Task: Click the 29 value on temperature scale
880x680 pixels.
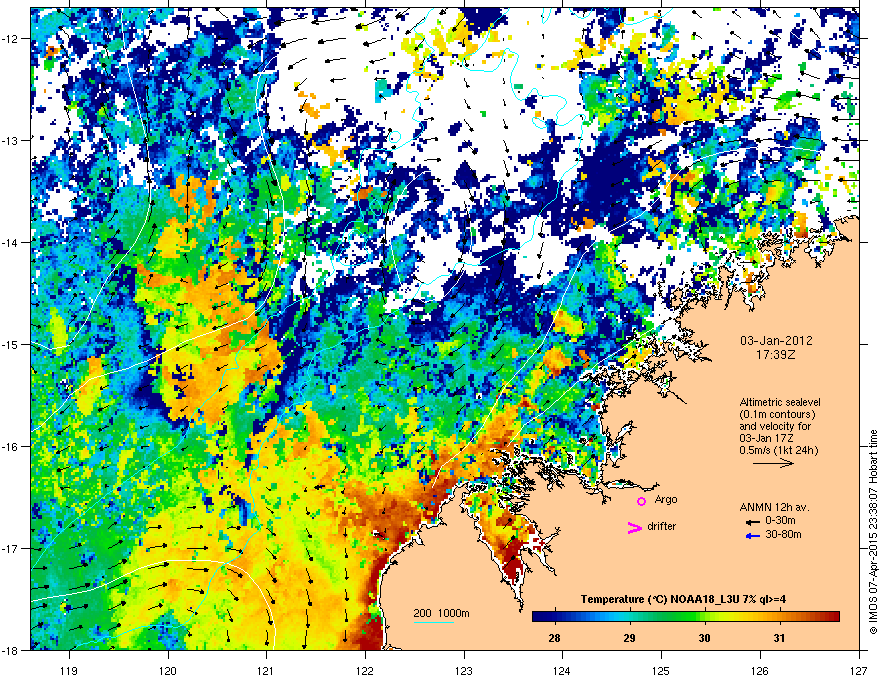Action: (x=630, y=638)
